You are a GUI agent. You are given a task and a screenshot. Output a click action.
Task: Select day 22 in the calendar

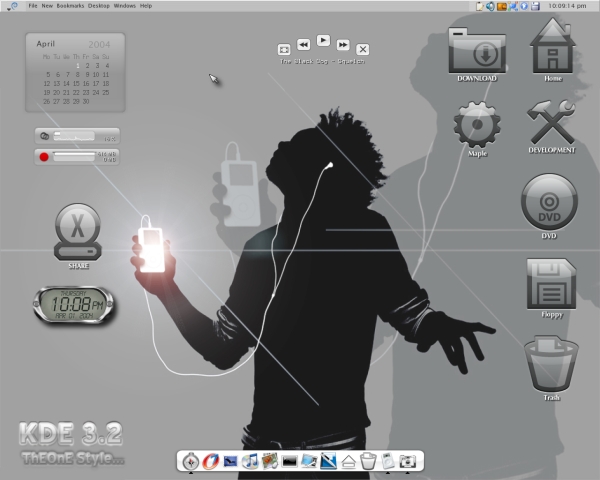(76, 92)
